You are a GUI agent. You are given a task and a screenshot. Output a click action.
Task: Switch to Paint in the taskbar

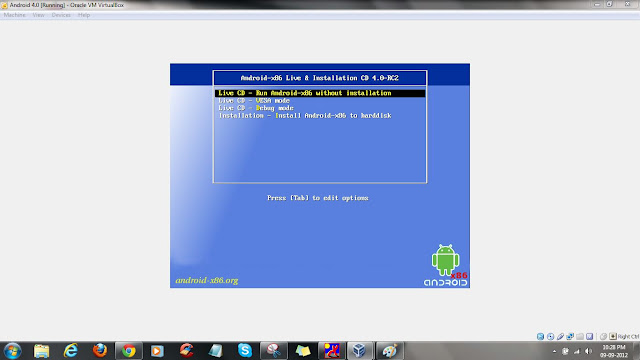click(x=389, y=351)
